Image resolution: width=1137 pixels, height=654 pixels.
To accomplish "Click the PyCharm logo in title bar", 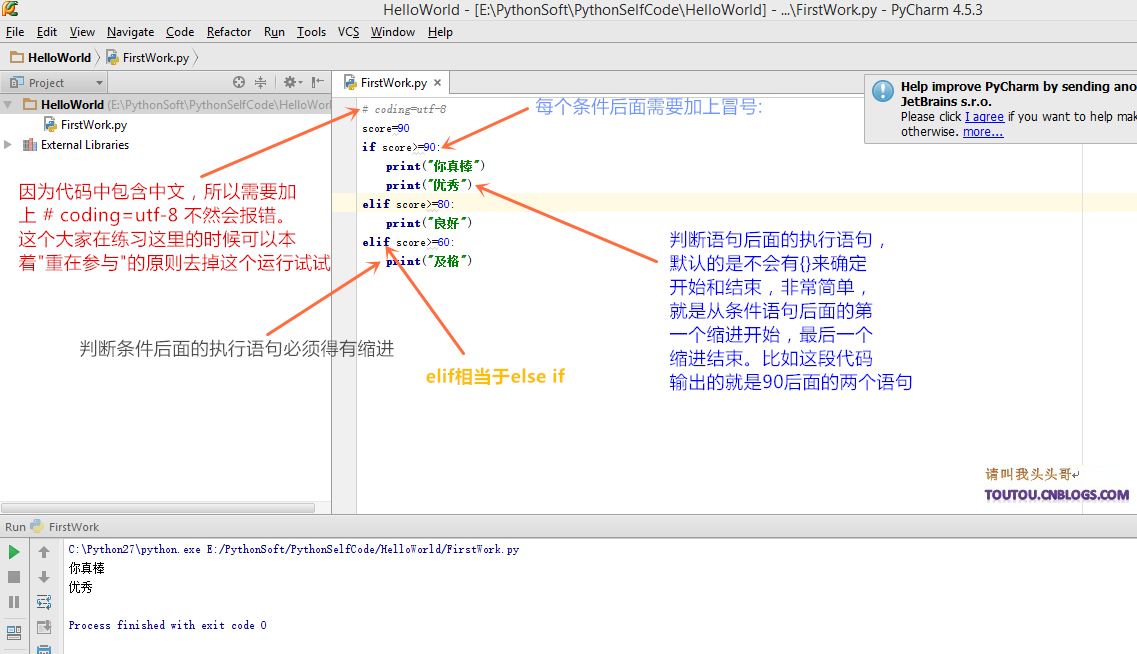I will point(10,9).
